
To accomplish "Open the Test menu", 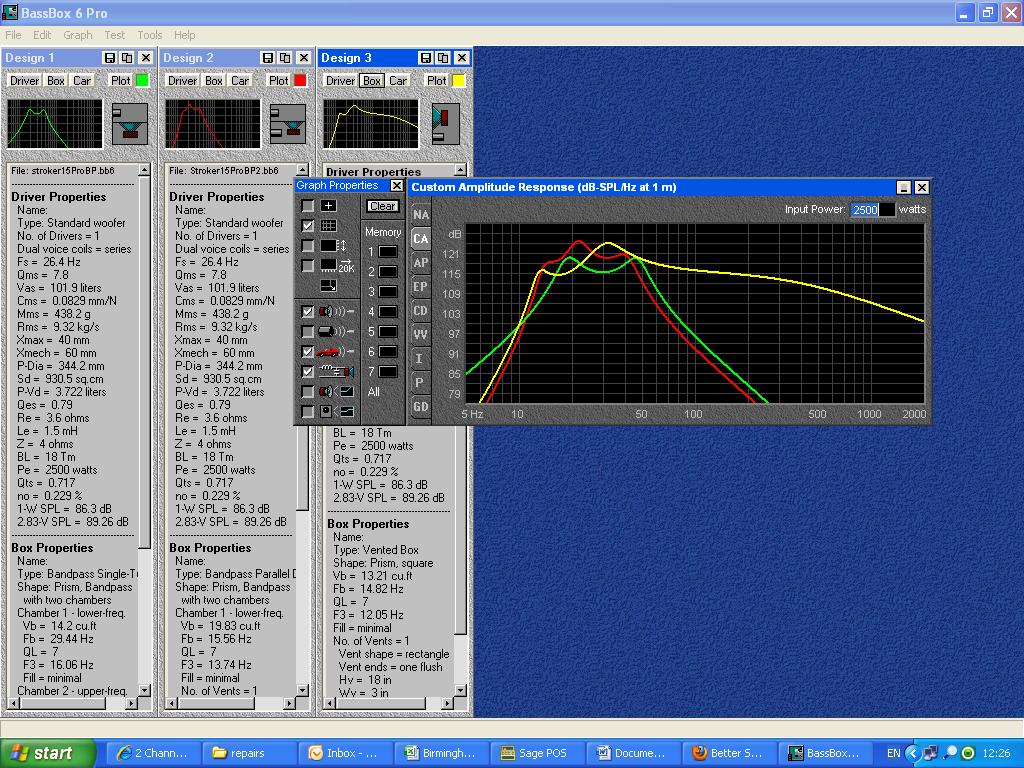I will pyautogui.click(x=114, y=35).
